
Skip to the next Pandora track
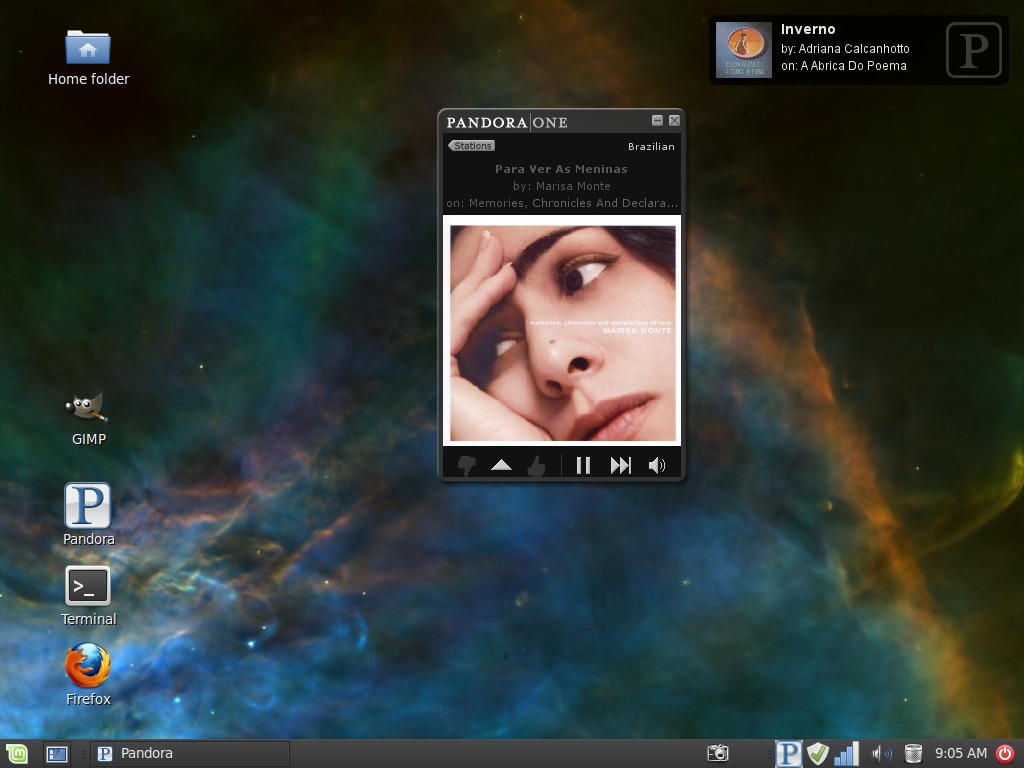point(620,466)
